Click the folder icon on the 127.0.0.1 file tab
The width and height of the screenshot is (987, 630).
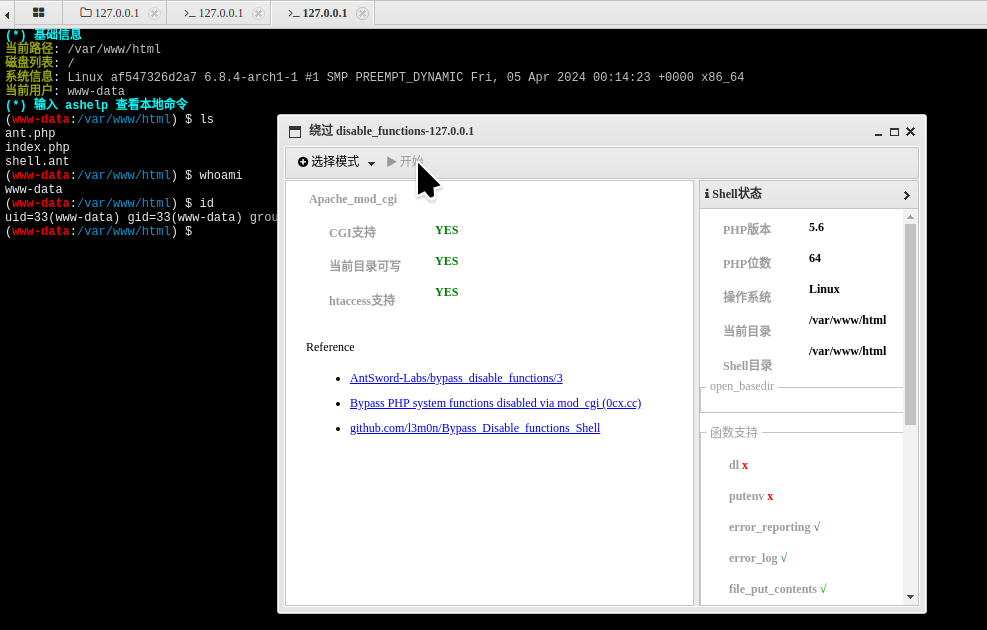[x=87, y=13]
